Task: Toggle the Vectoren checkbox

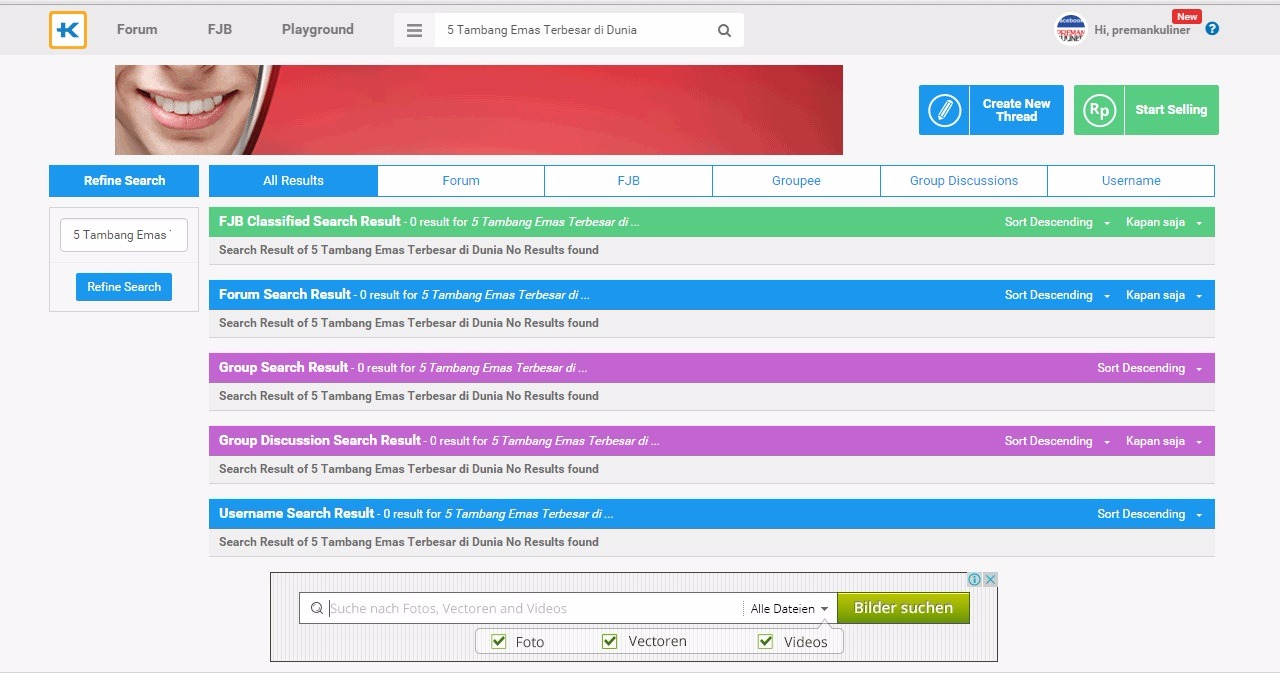Action: point(609,641)
